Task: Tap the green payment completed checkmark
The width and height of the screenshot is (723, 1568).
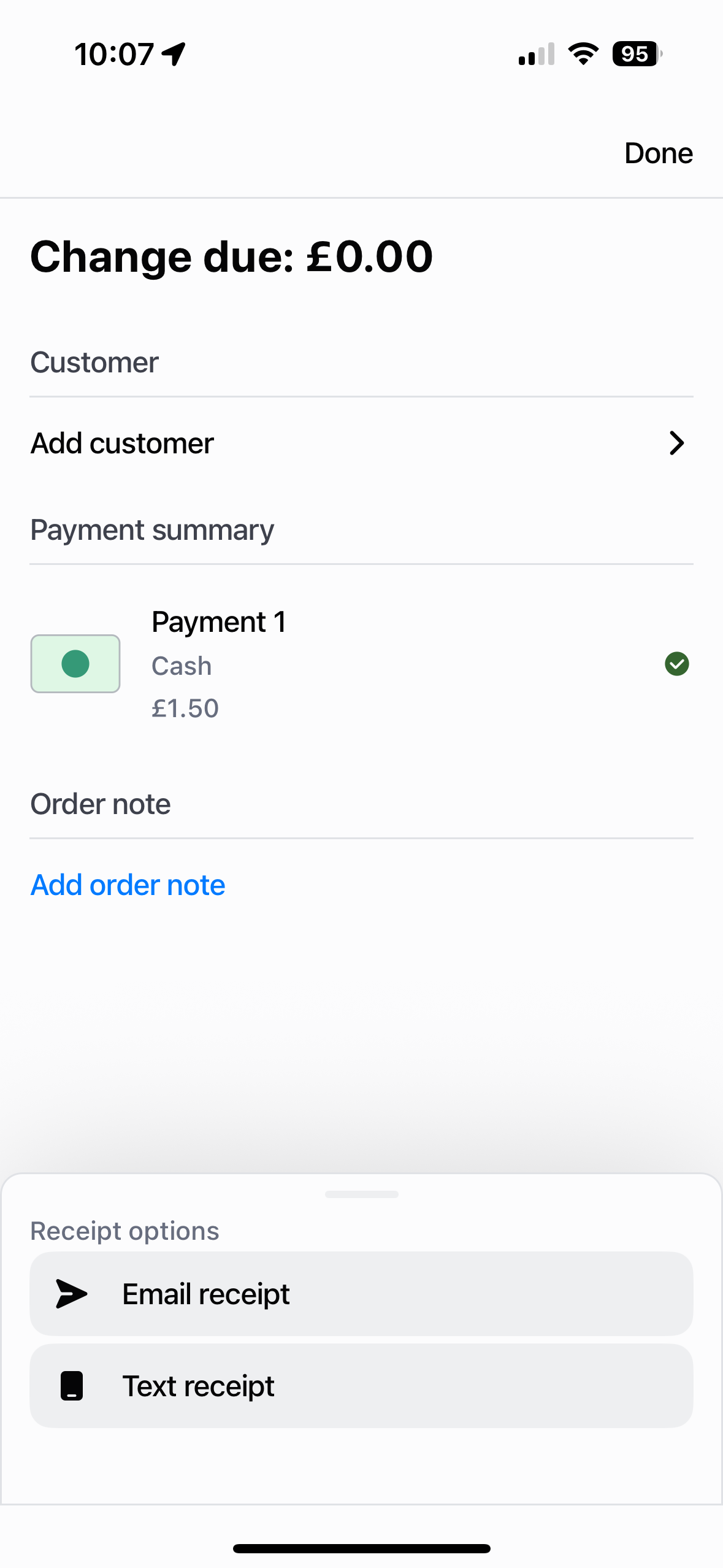Action: pos(676,664)
